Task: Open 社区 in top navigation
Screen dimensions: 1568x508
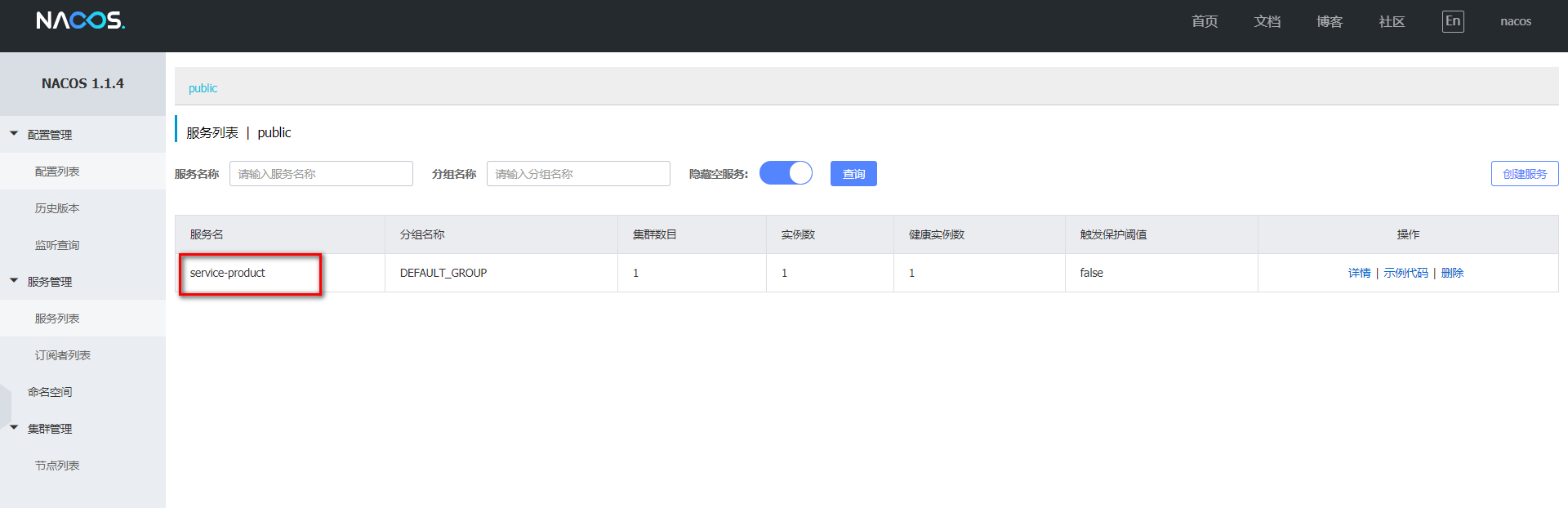Action: [1392, 21]
